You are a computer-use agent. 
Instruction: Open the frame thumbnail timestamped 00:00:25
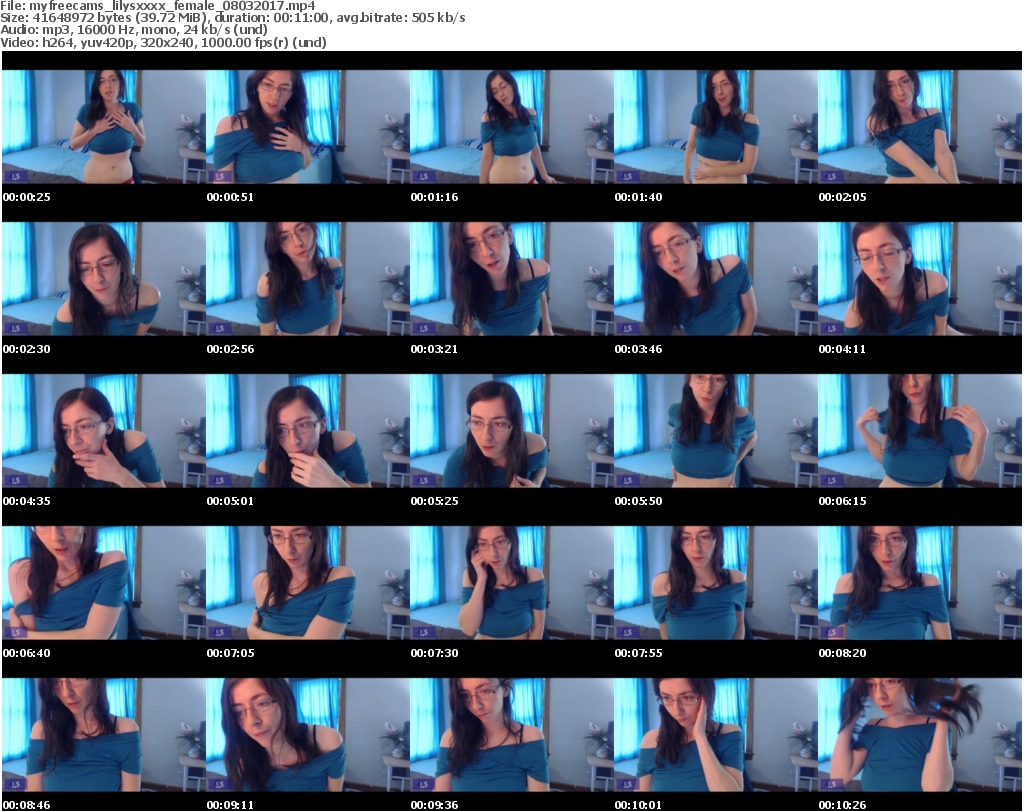[x=104, y=127]
